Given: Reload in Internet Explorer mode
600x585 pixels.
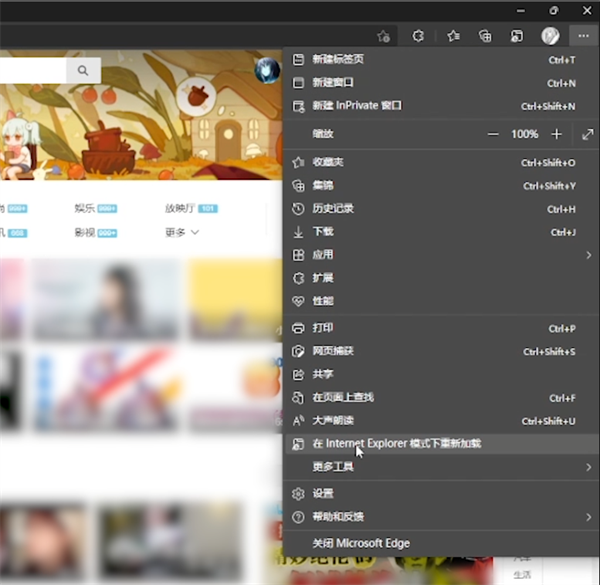Looking at the screenshot, I should [441, 444].
